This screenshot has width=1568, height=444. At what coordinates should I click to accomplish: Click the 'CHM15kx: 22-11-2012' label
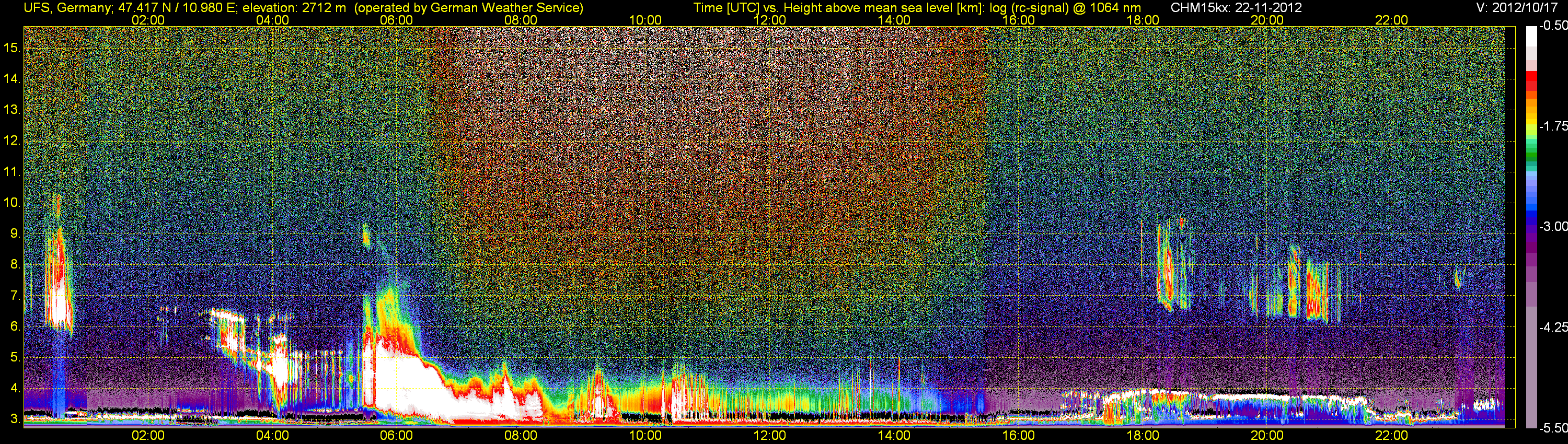(1235, 8)
